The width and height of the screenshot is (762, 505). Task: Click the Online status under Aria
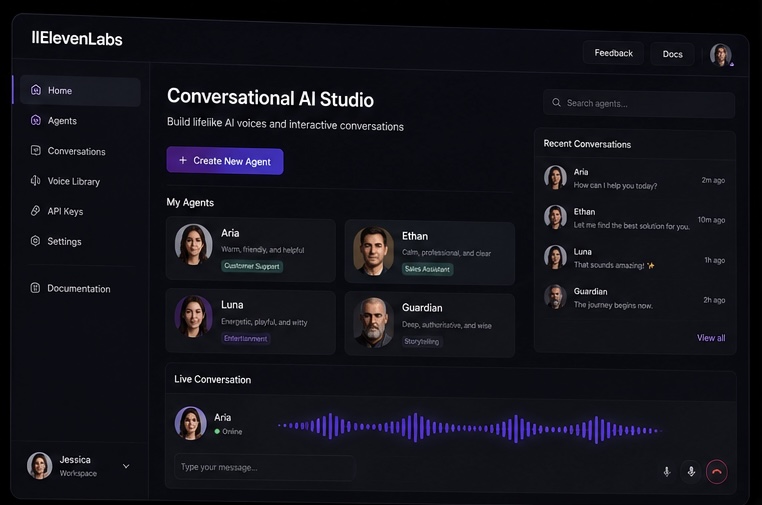228,432
